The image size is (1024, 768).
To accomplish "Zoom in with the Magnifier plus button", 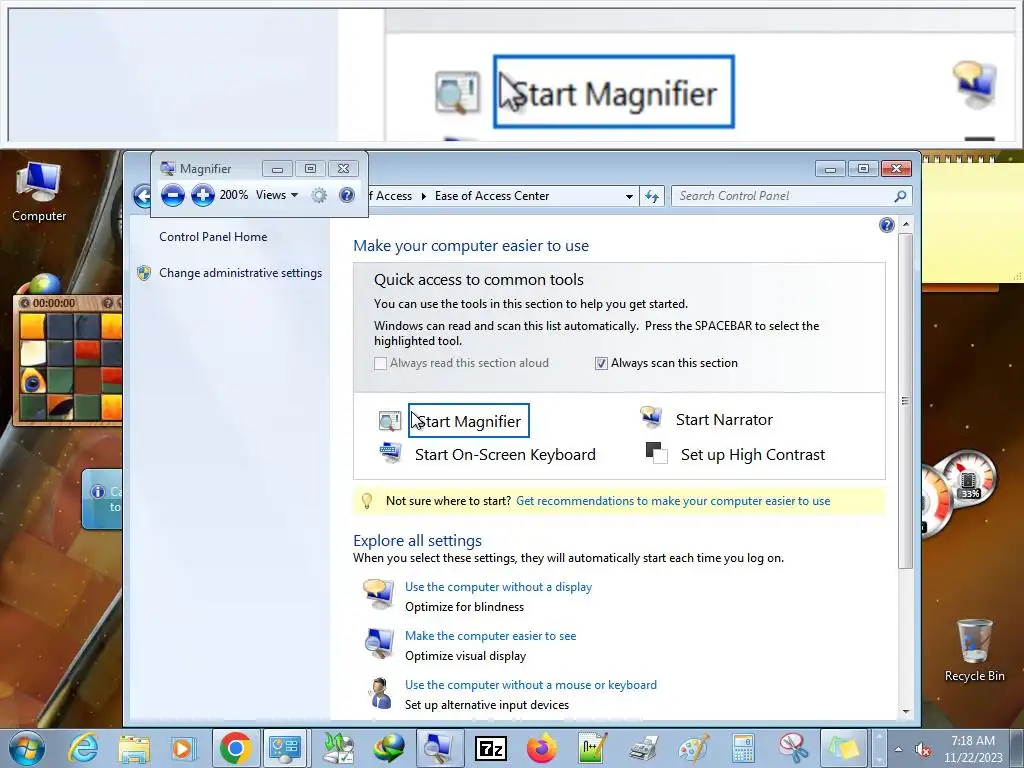I will coord(202,195).
